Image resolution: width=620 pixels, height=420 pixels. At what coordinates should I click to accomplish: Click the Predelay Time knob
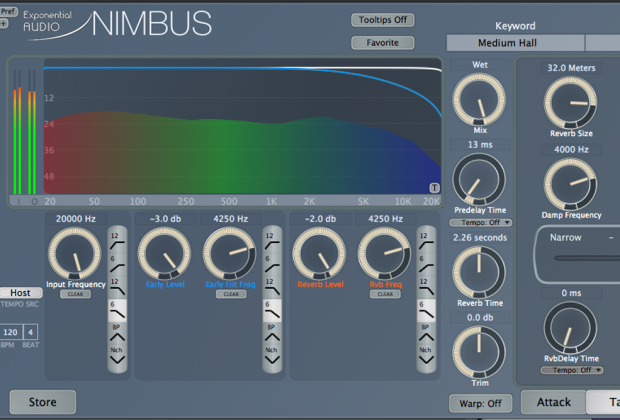(x=479, y=180)
